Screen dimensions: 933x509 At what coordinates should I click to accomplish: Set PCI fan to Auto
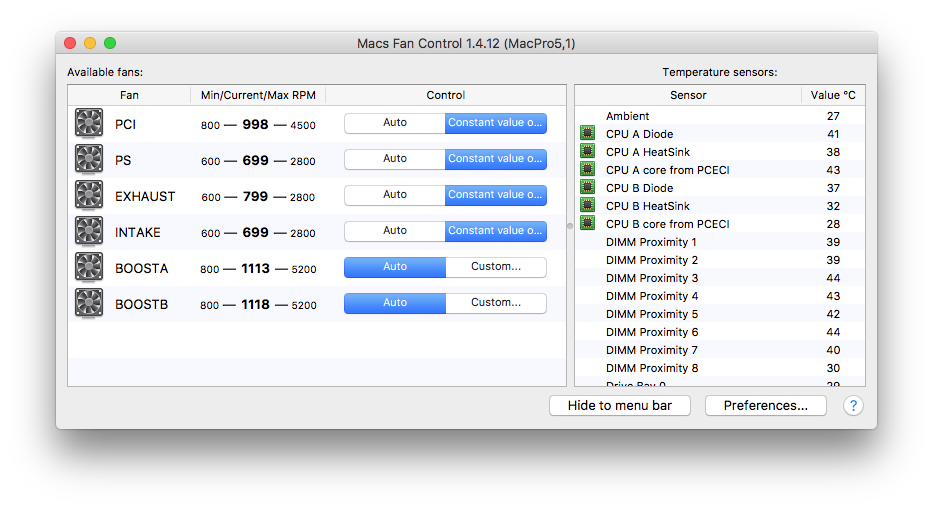395,123
